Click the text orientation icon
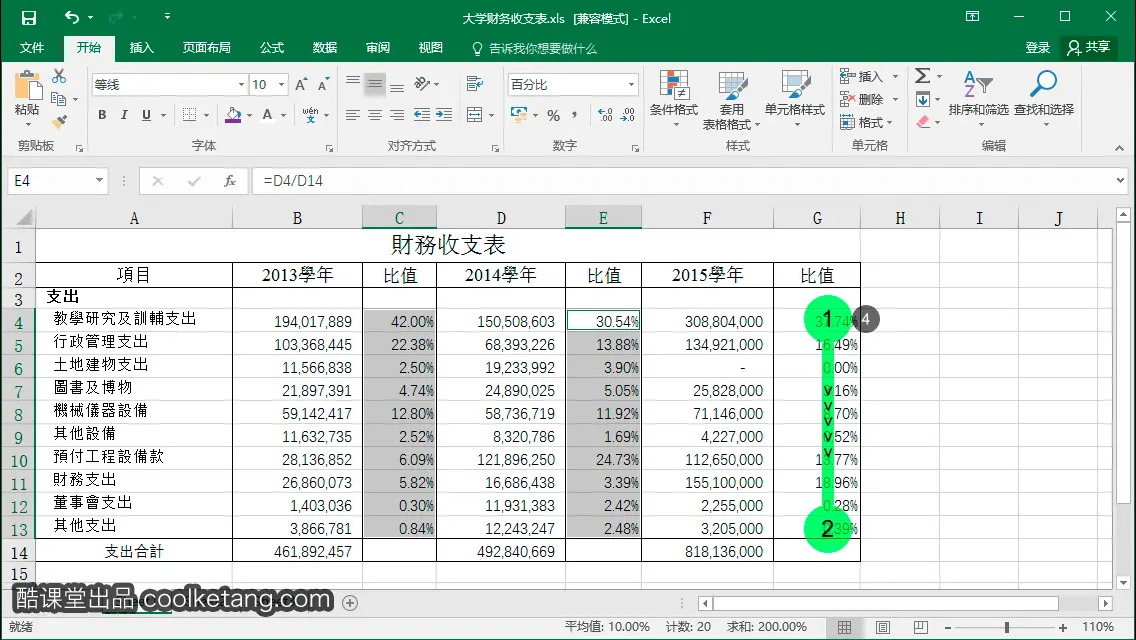This screenshot has height=640, width=1136. point(422,84)
